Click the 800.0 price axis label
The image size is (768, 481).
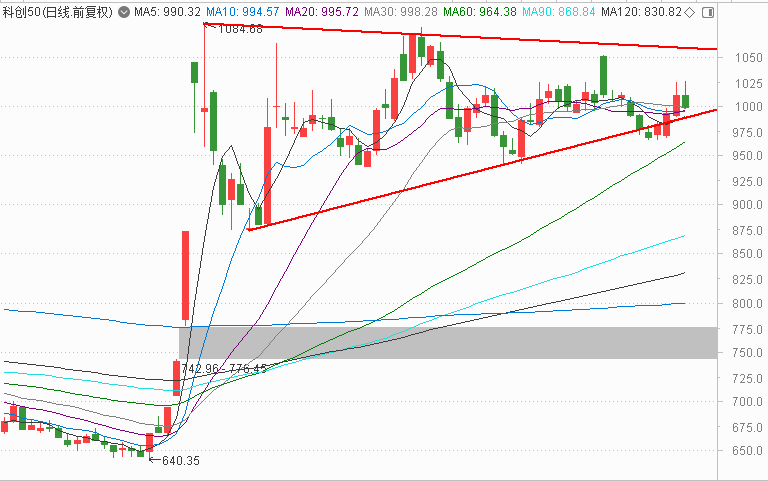tap(747, 303)
